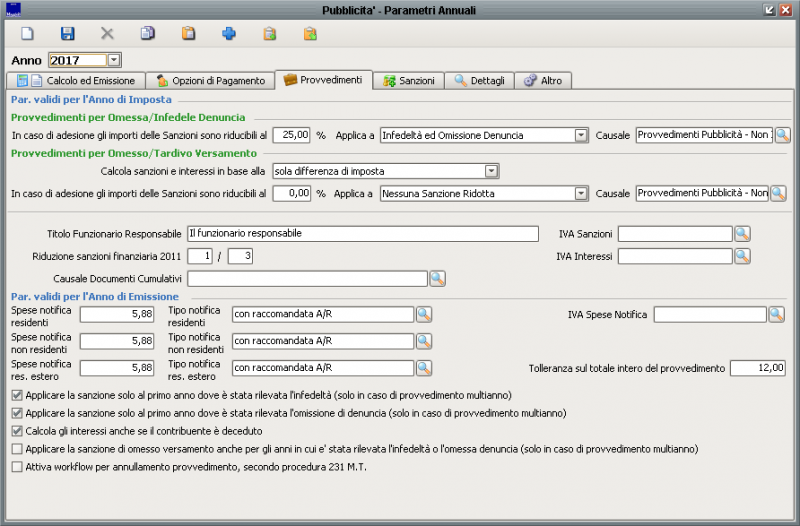Open lookup for IVA Interessi field
The image size is (800, 526).
coord(742,256)
